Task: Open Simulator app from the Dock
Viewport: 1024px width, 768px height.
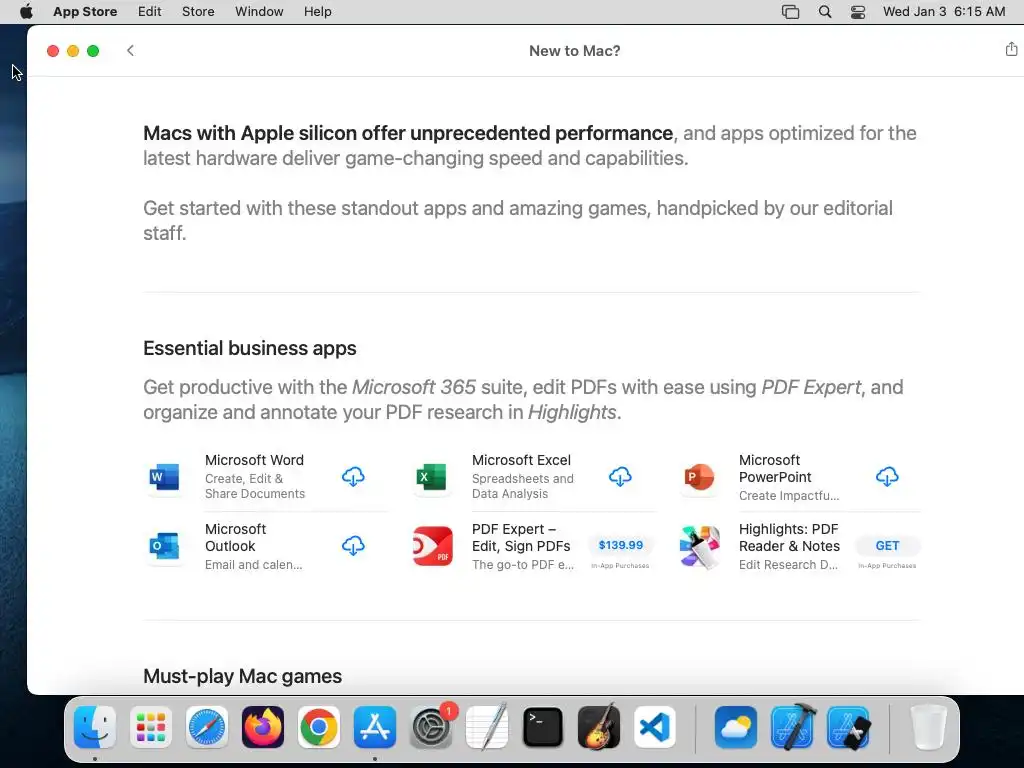Action: (x=848, y=727)
